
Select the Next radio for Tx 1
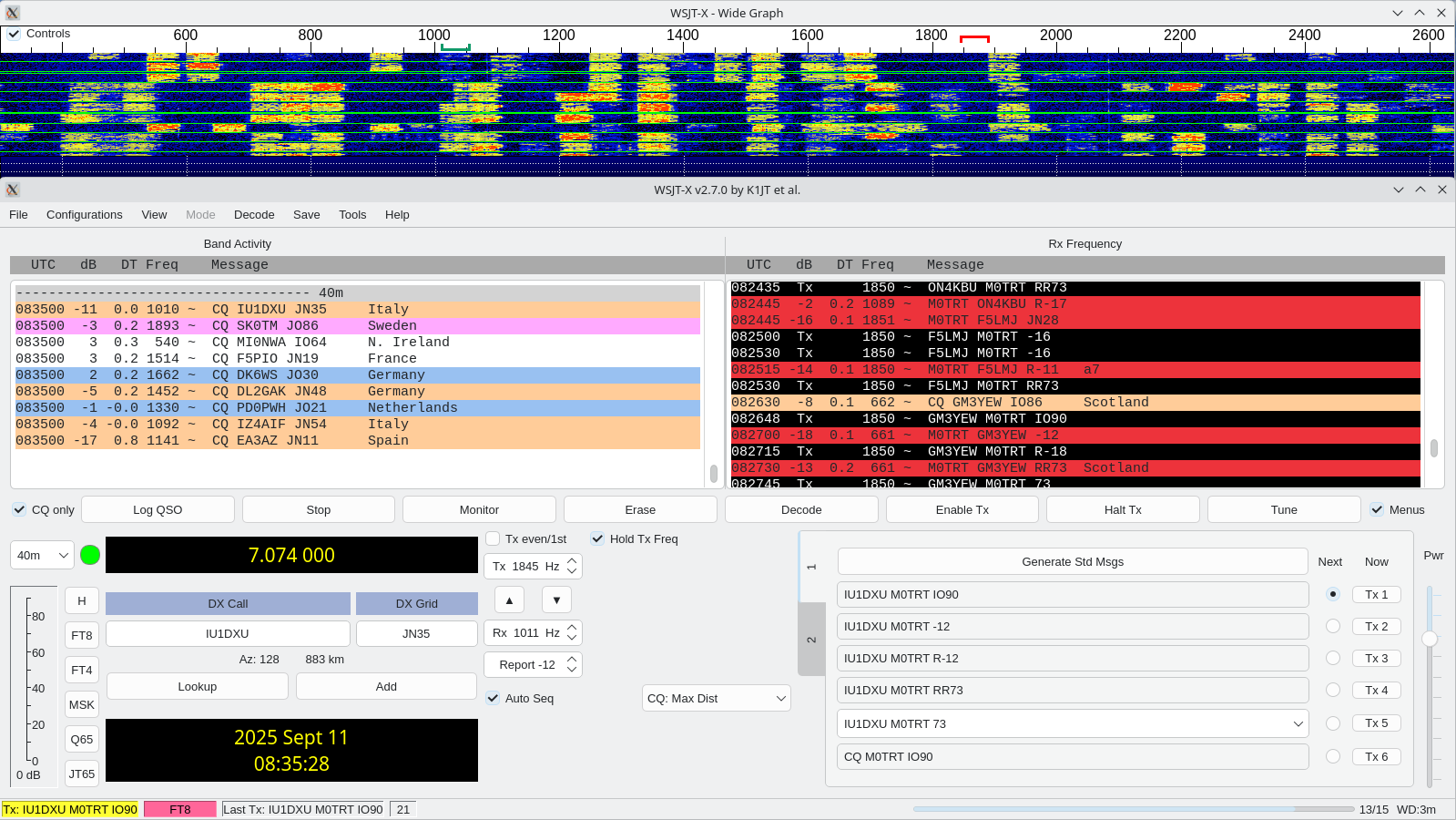1333,594
